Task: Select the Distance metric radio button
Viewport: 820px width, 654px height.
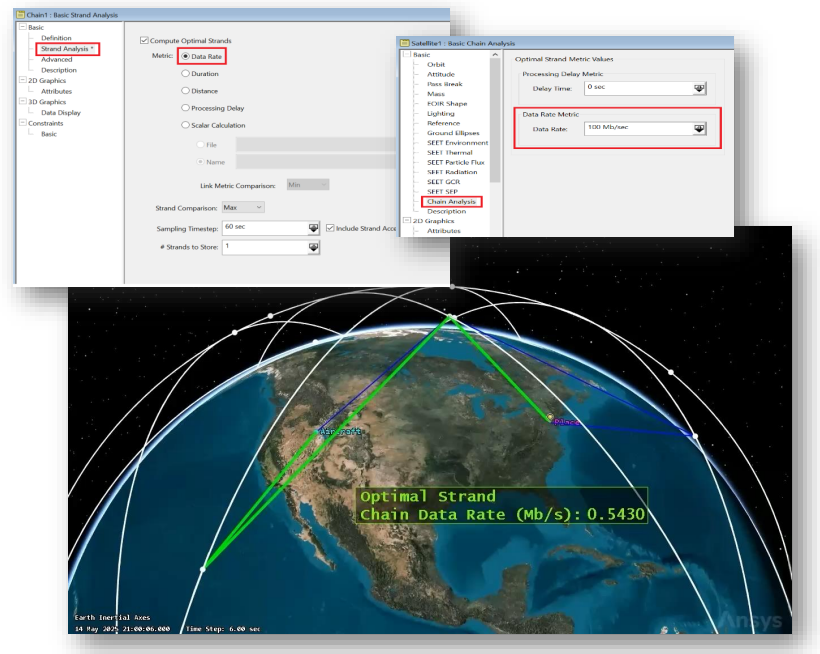Action: (x=185, y=90)
